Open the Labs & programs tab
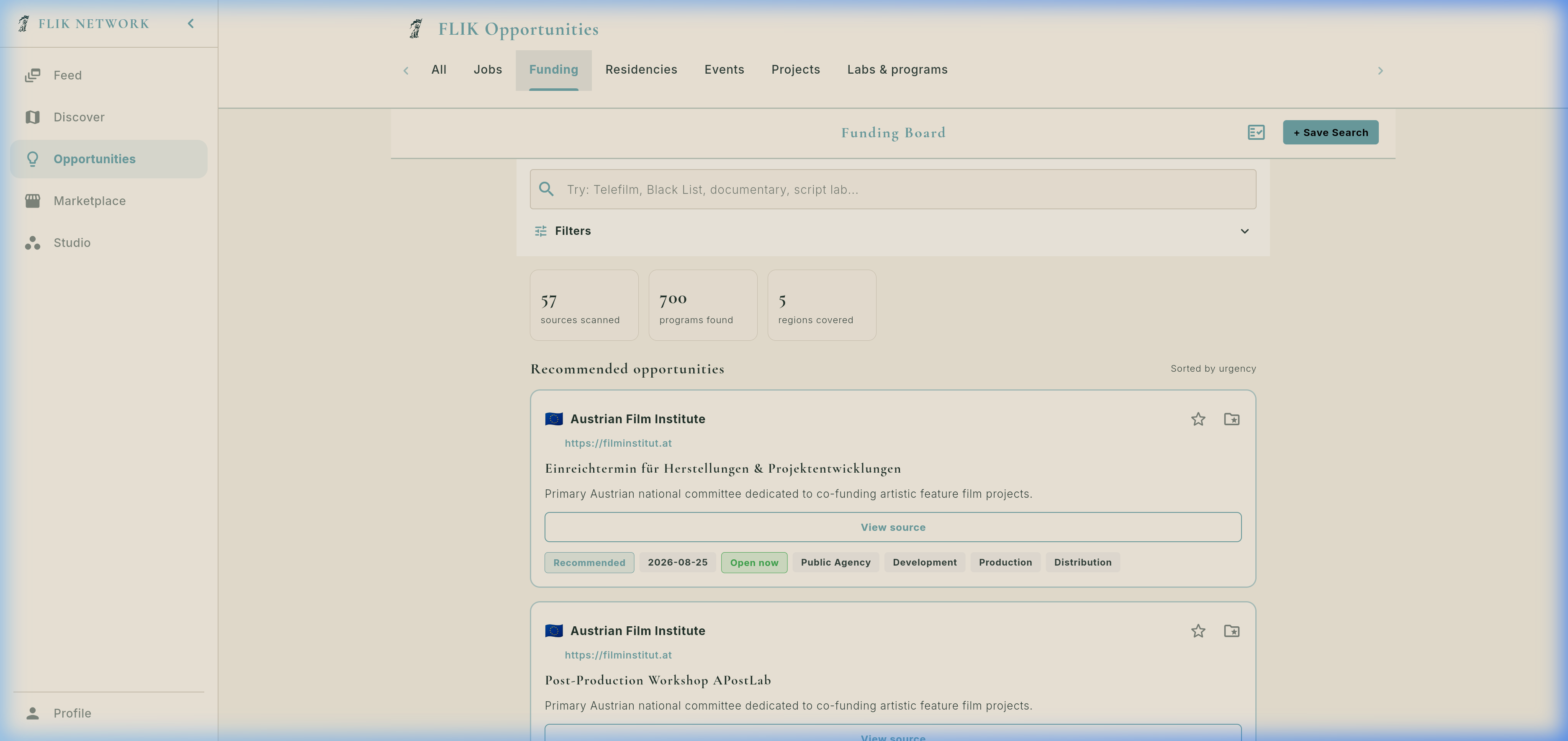The height and width of the screenshot is (741, 1568). pyautogui.click(x=897, y=70)
